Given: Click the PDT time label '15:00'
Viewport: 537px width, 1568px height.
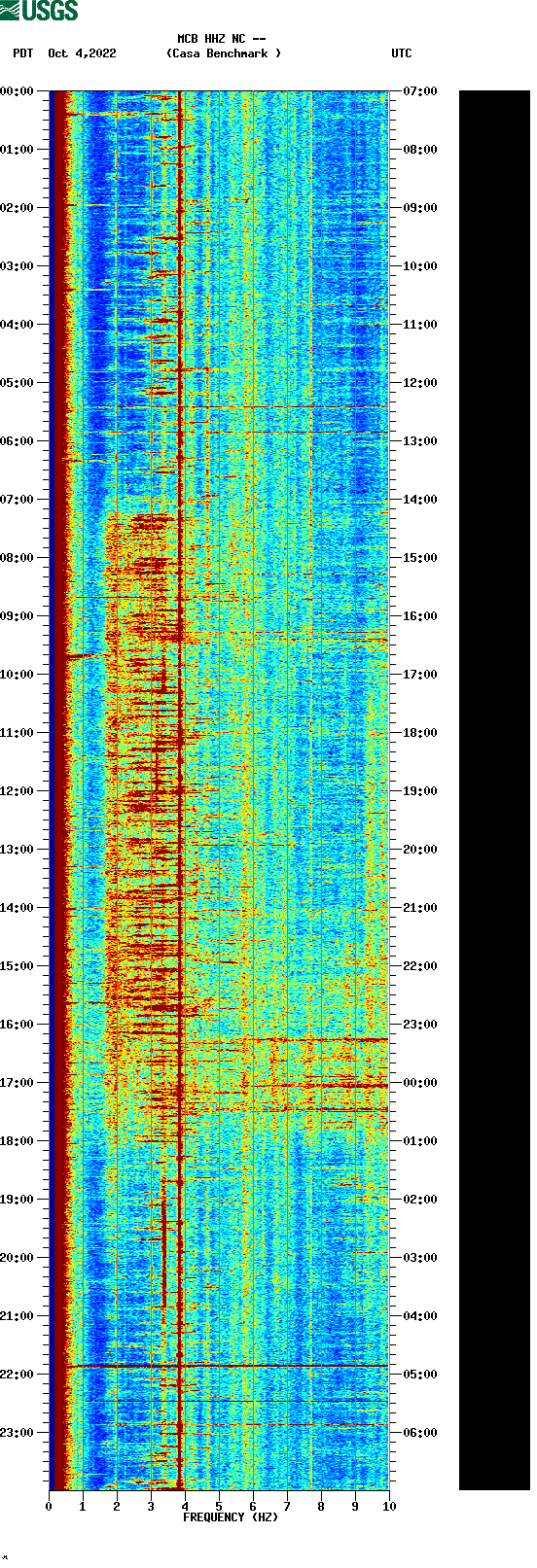Looking at the screenshot, I should [17, 966].
